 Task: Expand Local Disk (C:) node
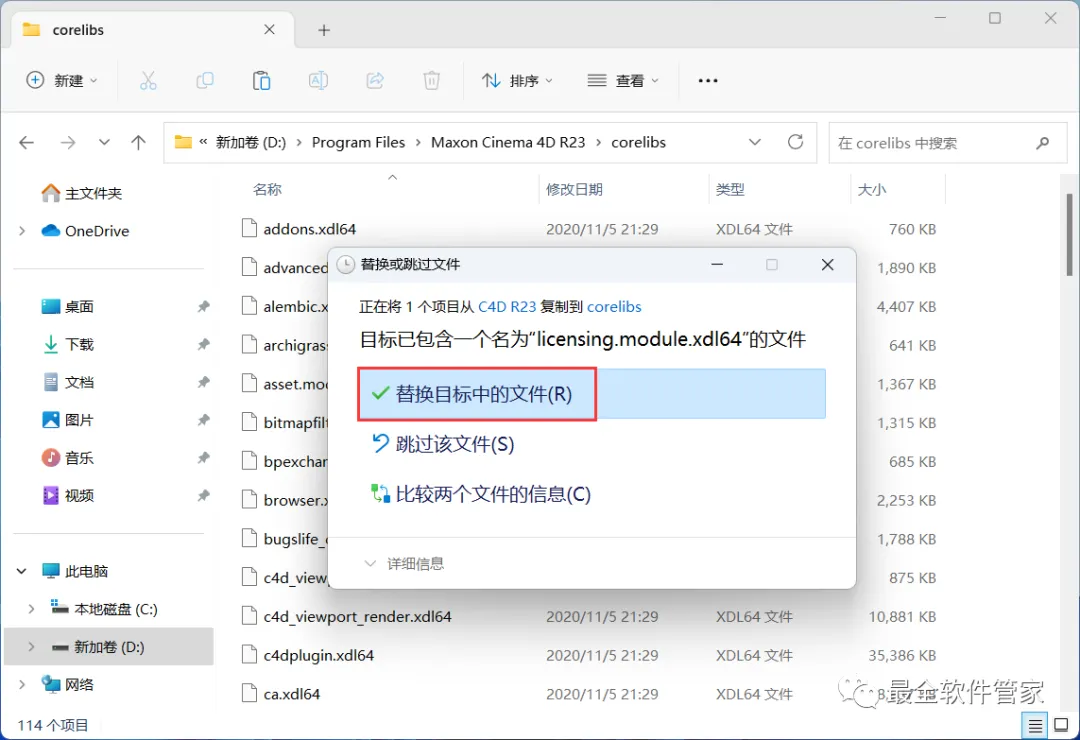[x=31, y=609]
